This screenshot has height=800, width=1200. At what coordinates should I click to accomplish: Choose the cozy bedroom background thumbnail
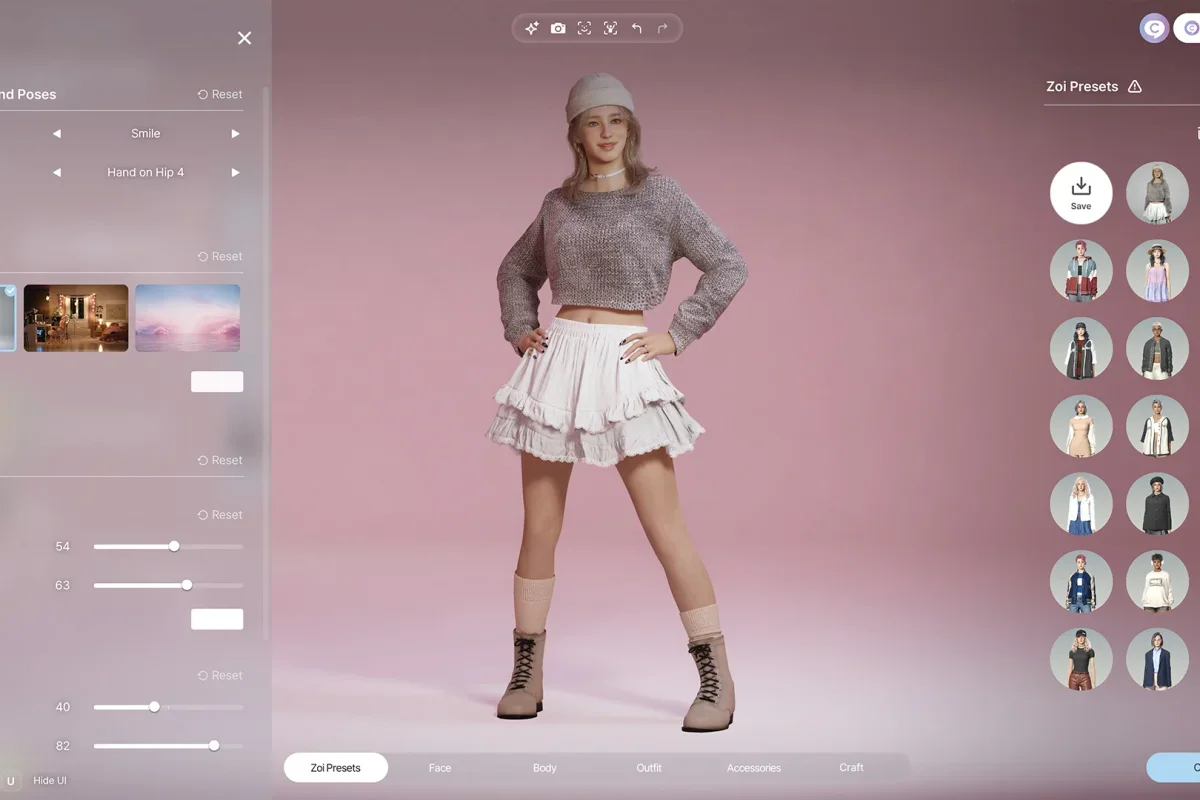(x=76, y=318)
